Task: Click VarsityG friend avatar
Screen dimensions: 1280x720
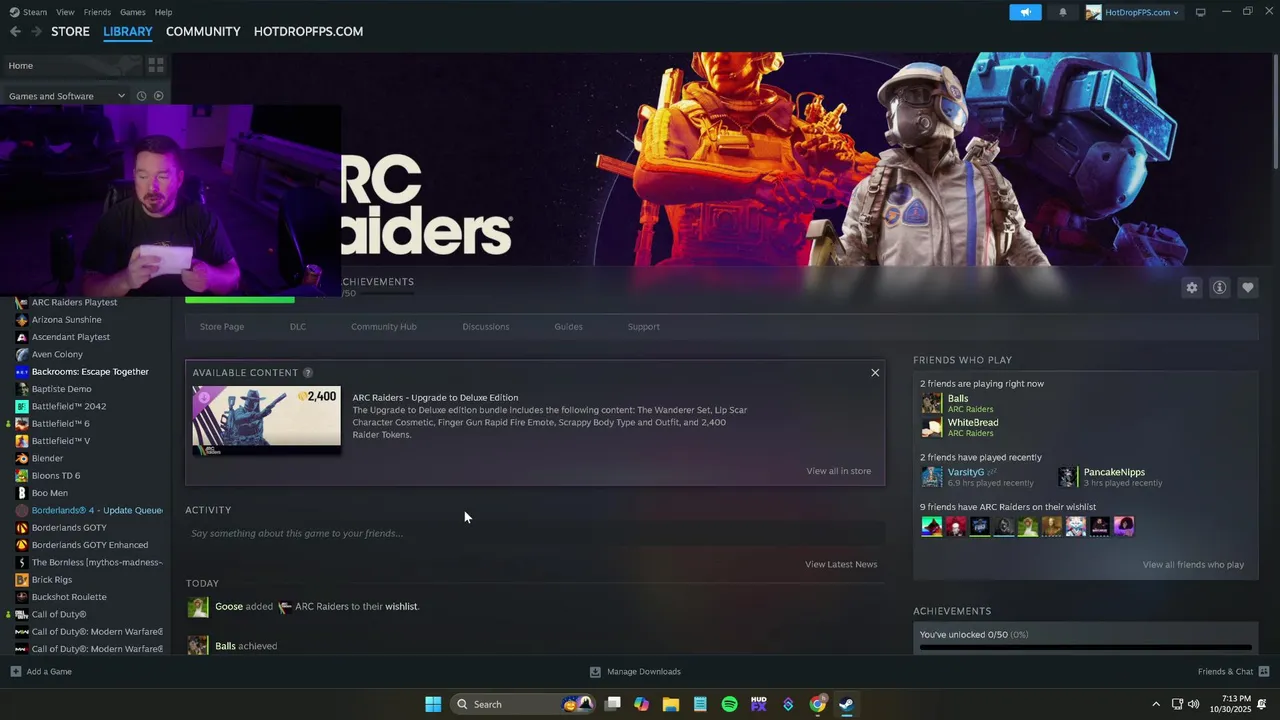Action: pos(932,477)
